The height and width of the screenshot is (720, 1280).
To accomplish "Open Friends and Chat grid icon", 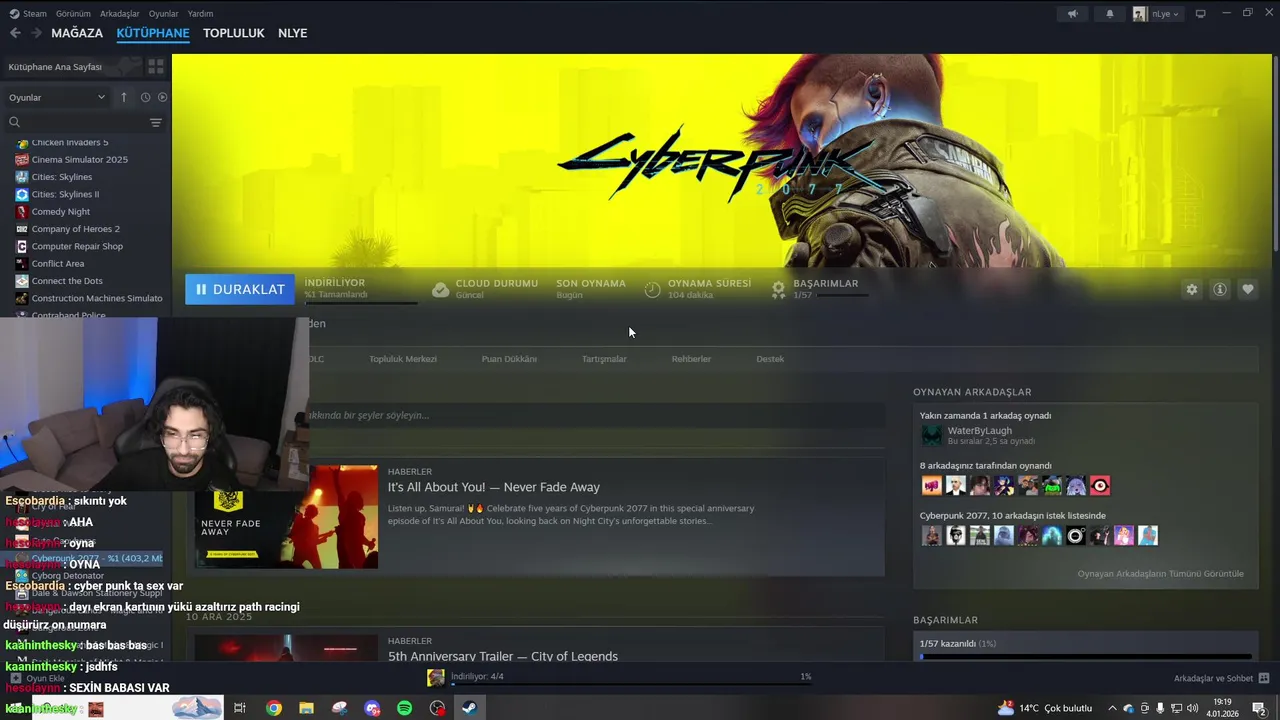I will (1263, 678).
